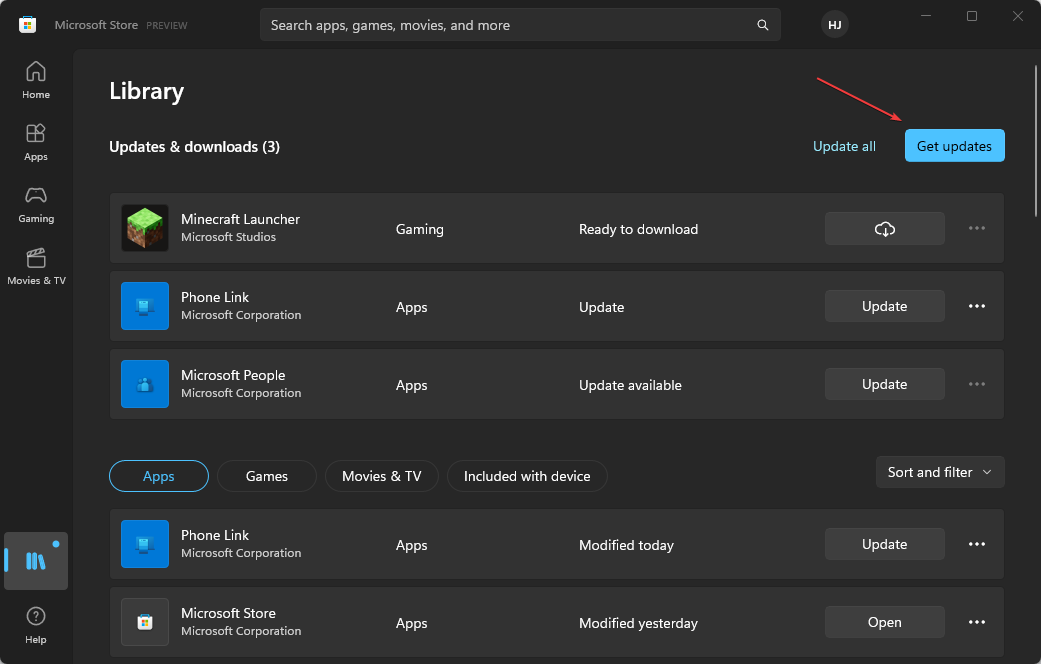Screen dimensions: 1041x664
Task: Open more options for Phone Link modified today
Action: (977, 544)
